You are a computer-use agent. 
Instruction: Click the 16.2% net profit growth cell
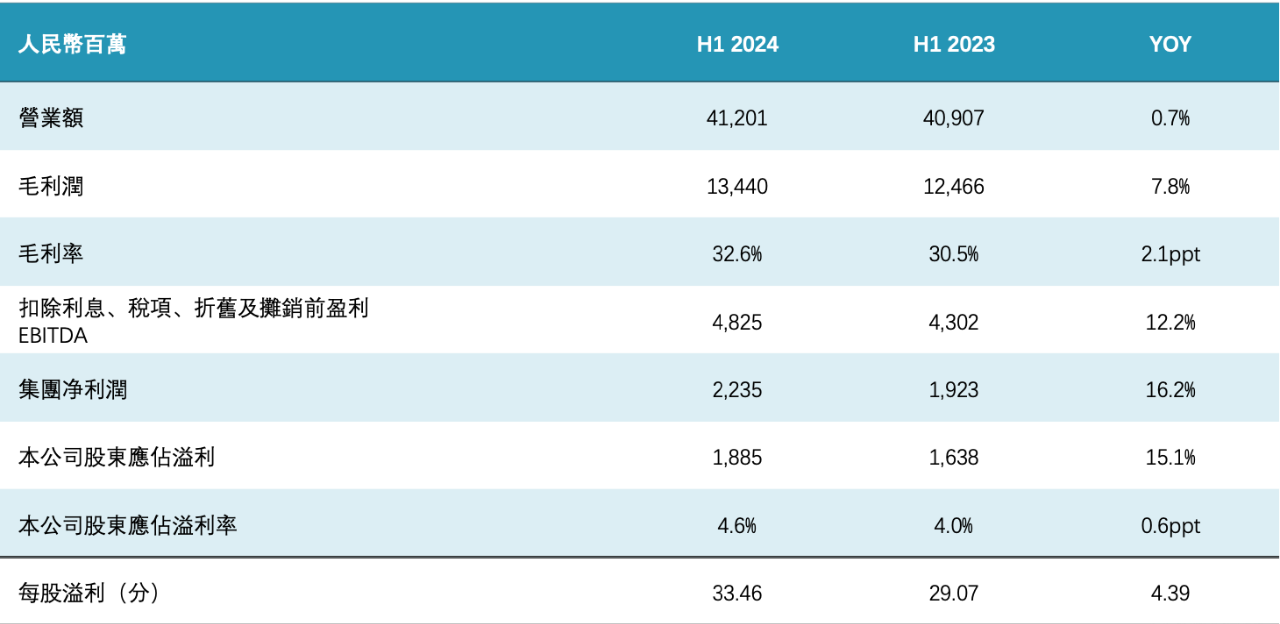(1170, 390)
